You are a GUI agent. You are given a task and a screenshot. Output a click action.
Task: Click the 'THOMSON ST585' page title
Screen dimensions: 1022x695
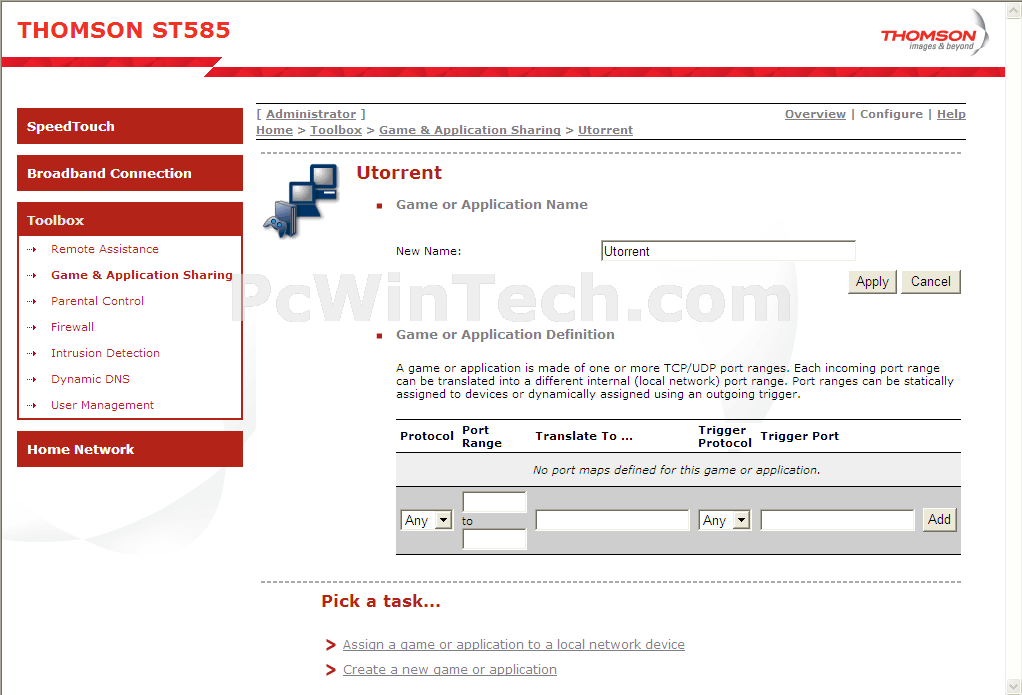(124, 30)
